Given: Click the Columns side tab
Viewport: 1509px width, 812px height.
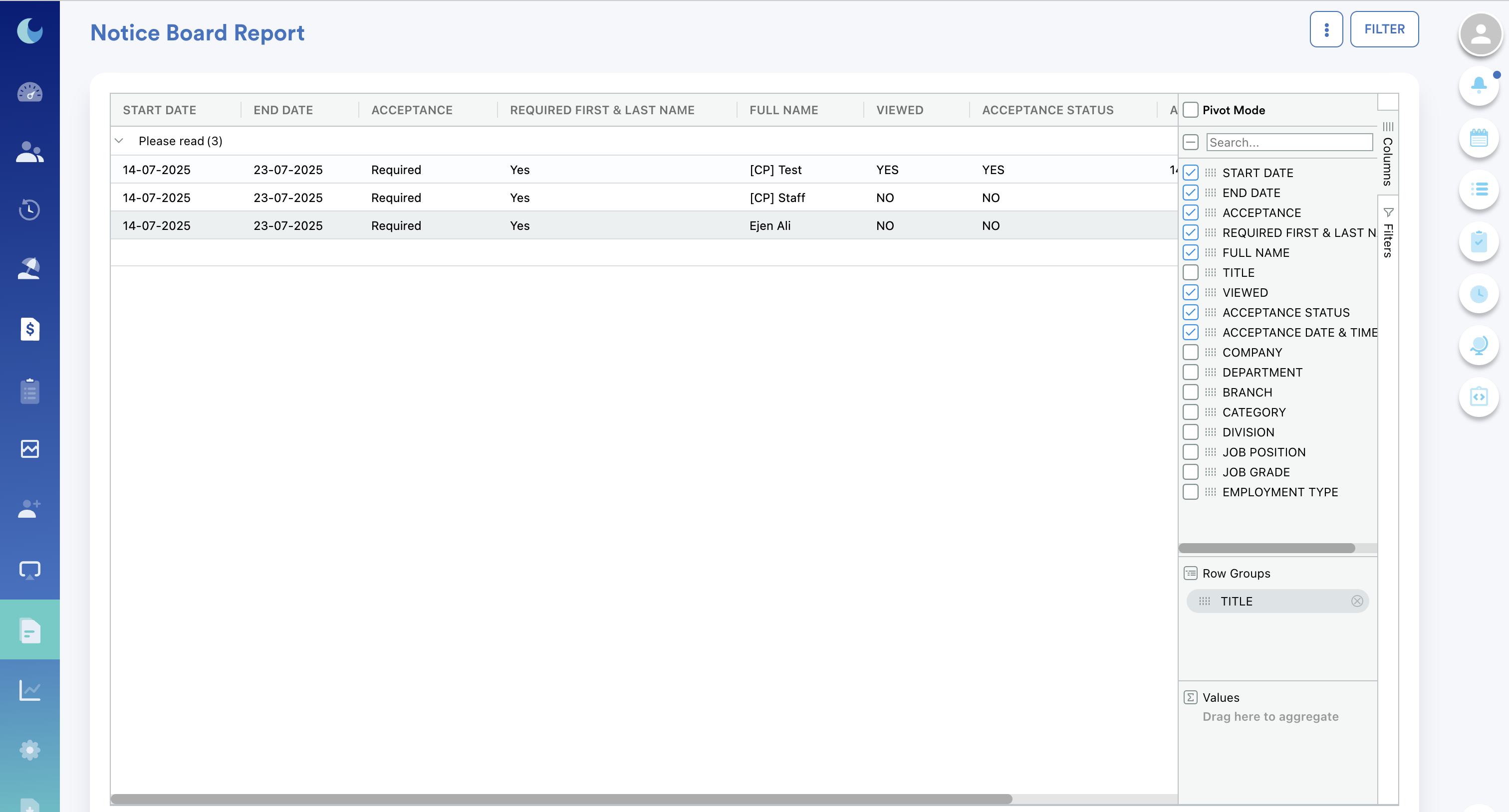Looking at the screenshot, I should (x=1388, y=154).
